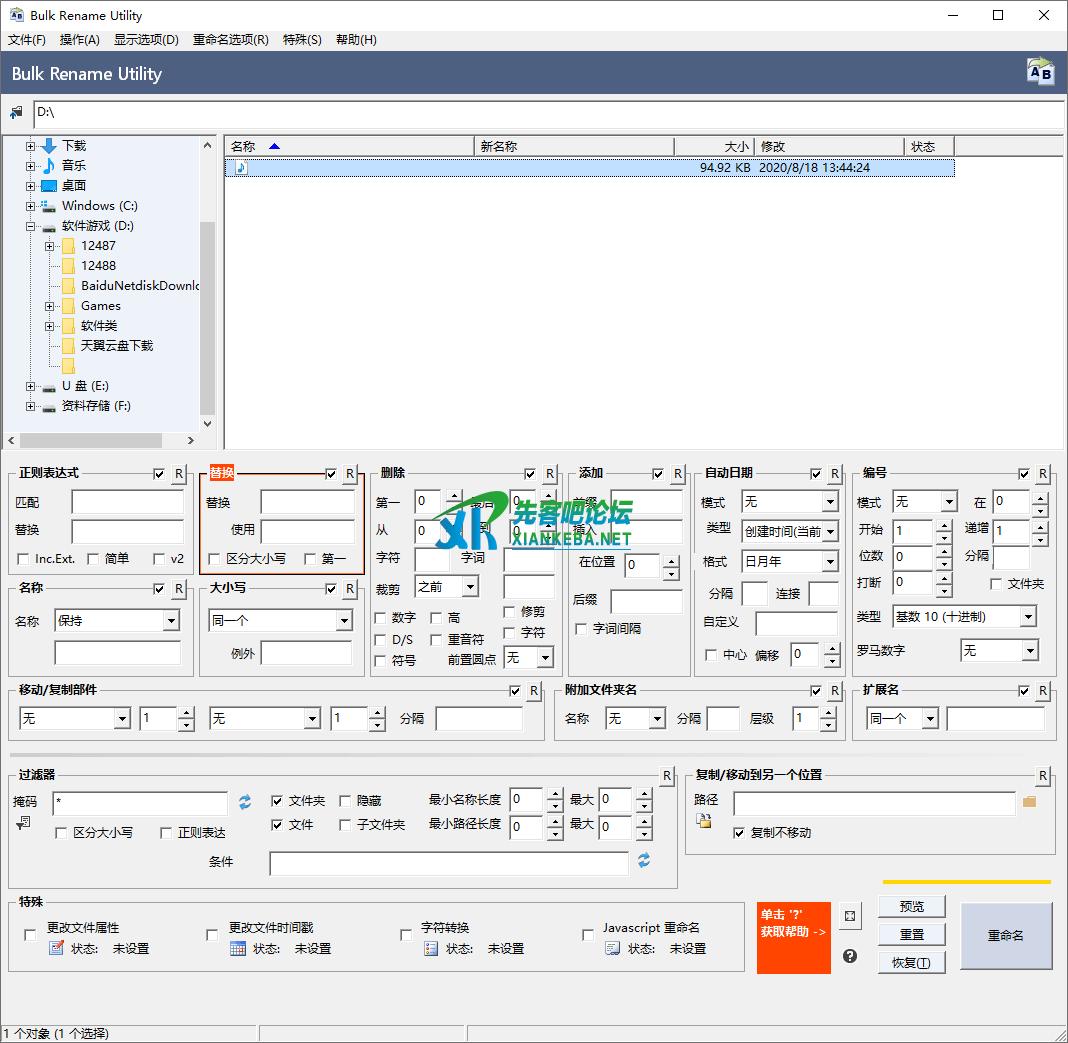Click the large 重命名 button

click(x=1005, y=935)
